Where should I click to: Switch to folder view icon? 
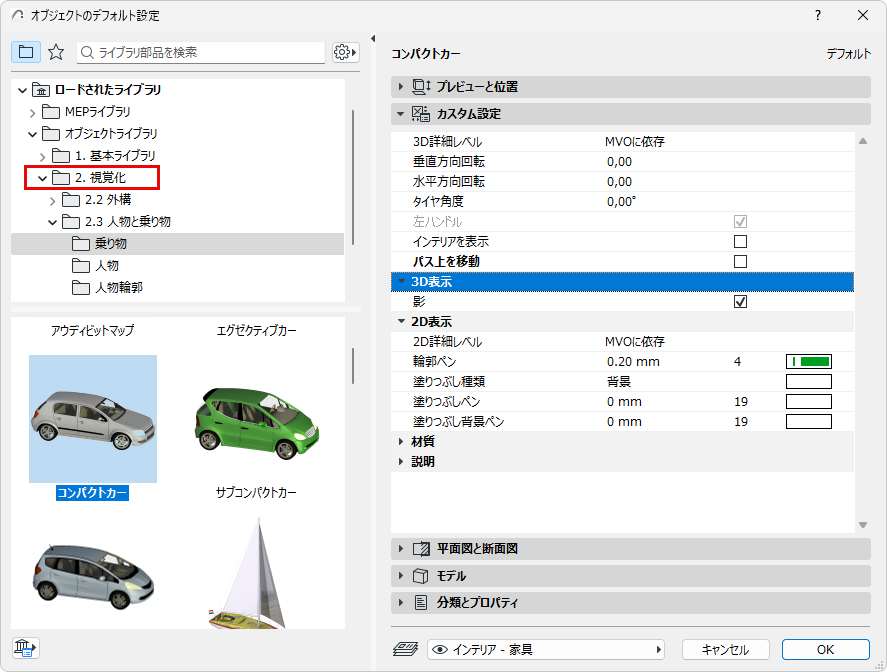26,53
